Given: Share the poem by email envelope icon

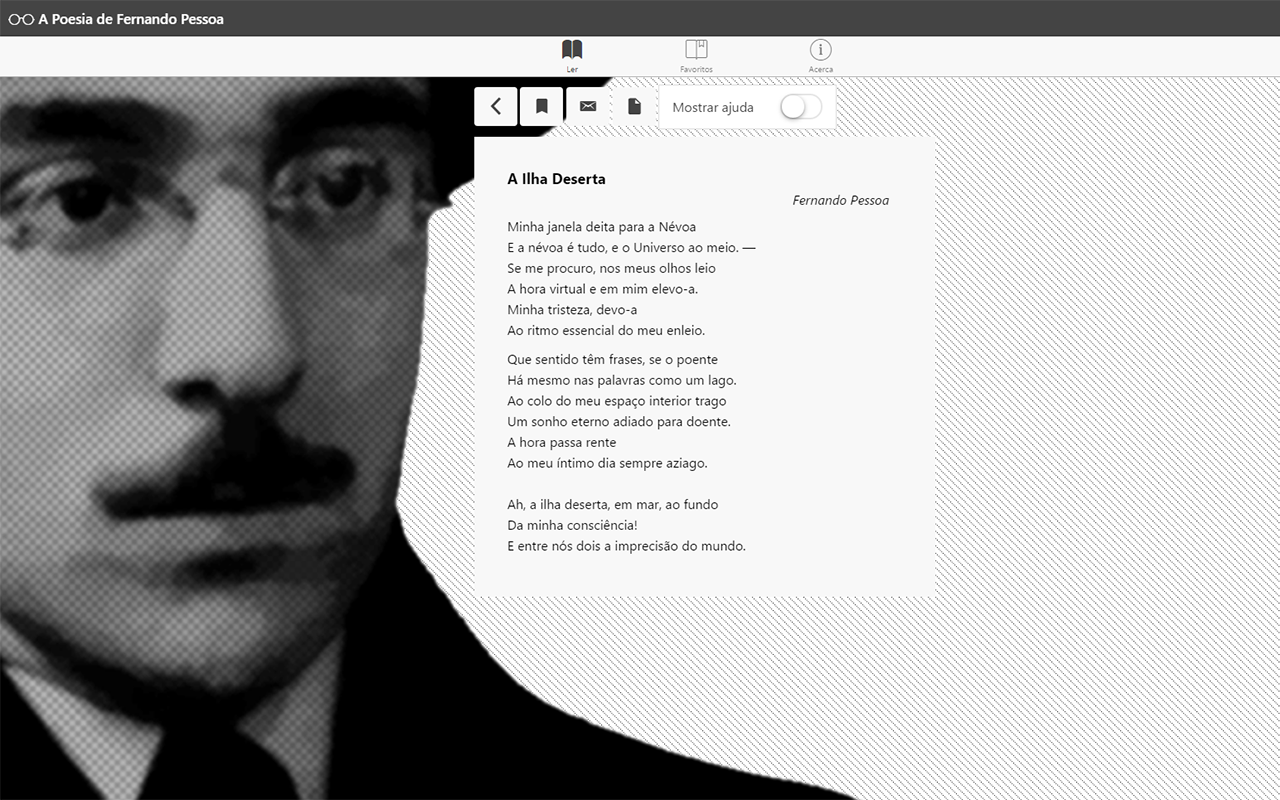Looking at the screenshot, I should click(x=588, y=106).
